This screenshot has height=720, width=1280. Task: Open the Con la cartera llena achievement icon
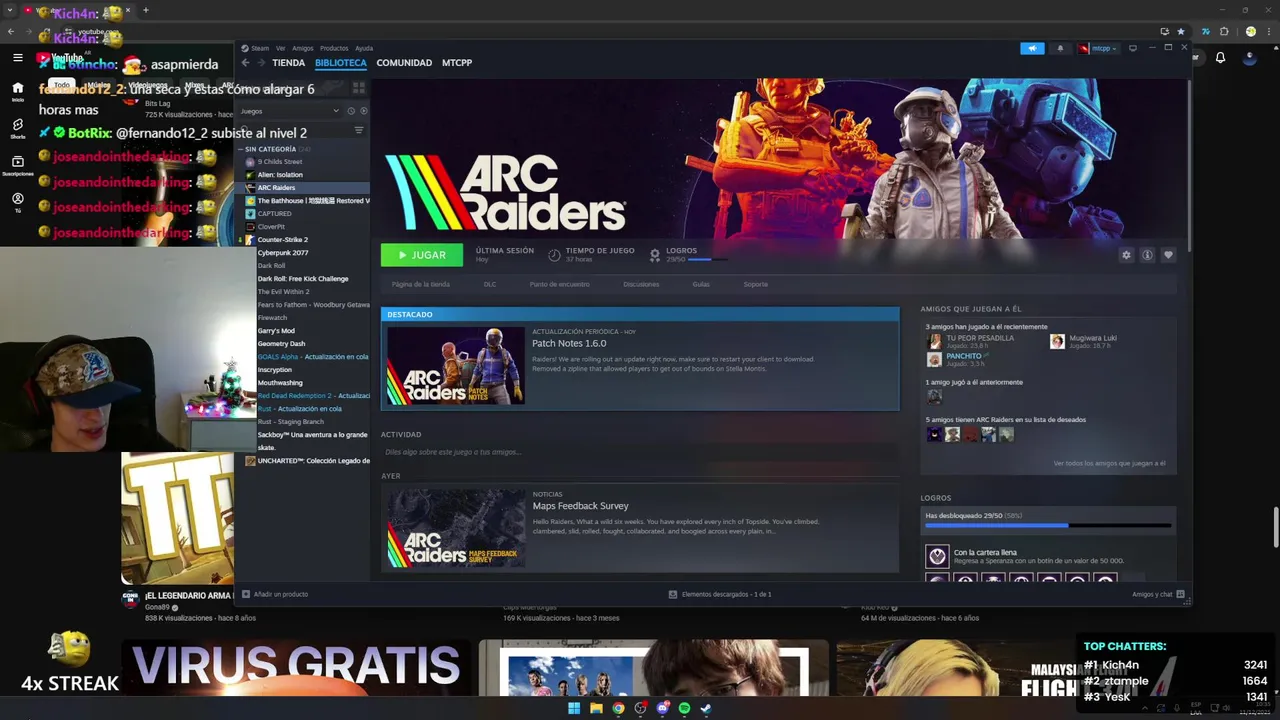937,556
